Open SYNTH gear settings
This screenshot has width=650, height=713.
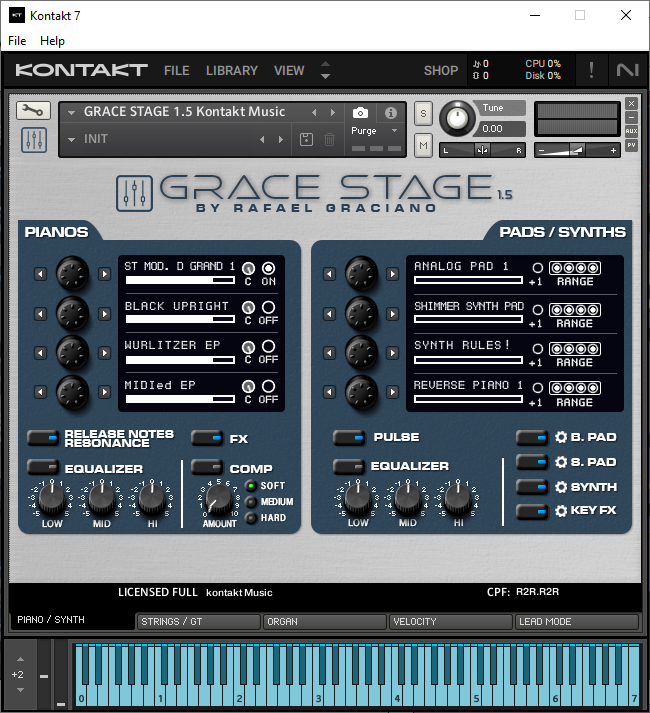pyautogui.click(x=561, y=487)
